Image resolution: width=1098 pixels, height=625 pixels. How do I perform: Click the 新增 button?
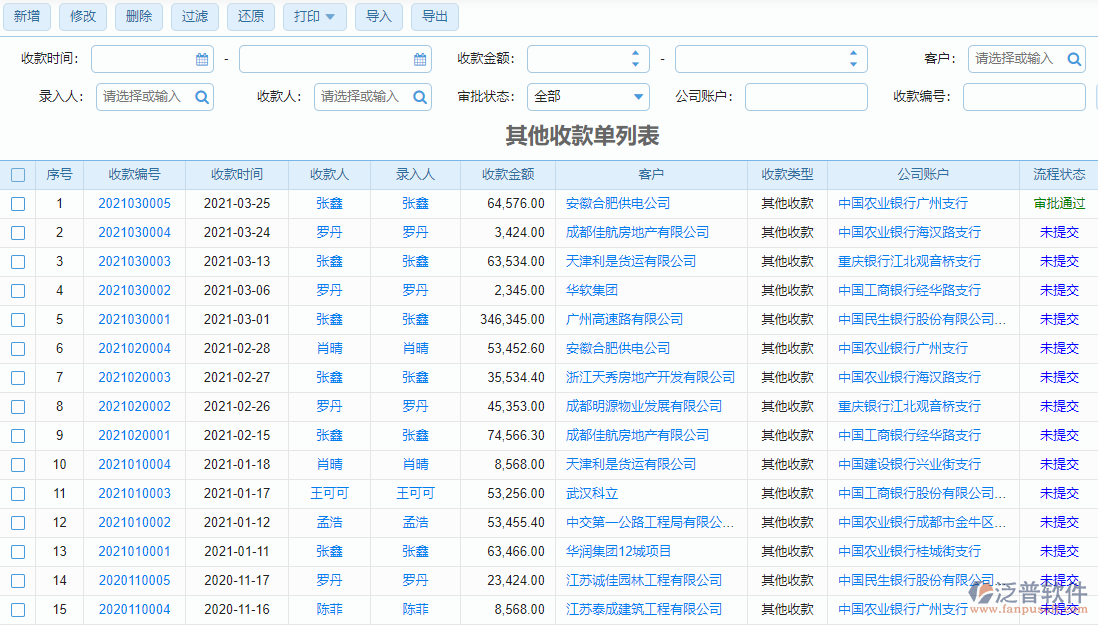(x=27, y=17)
